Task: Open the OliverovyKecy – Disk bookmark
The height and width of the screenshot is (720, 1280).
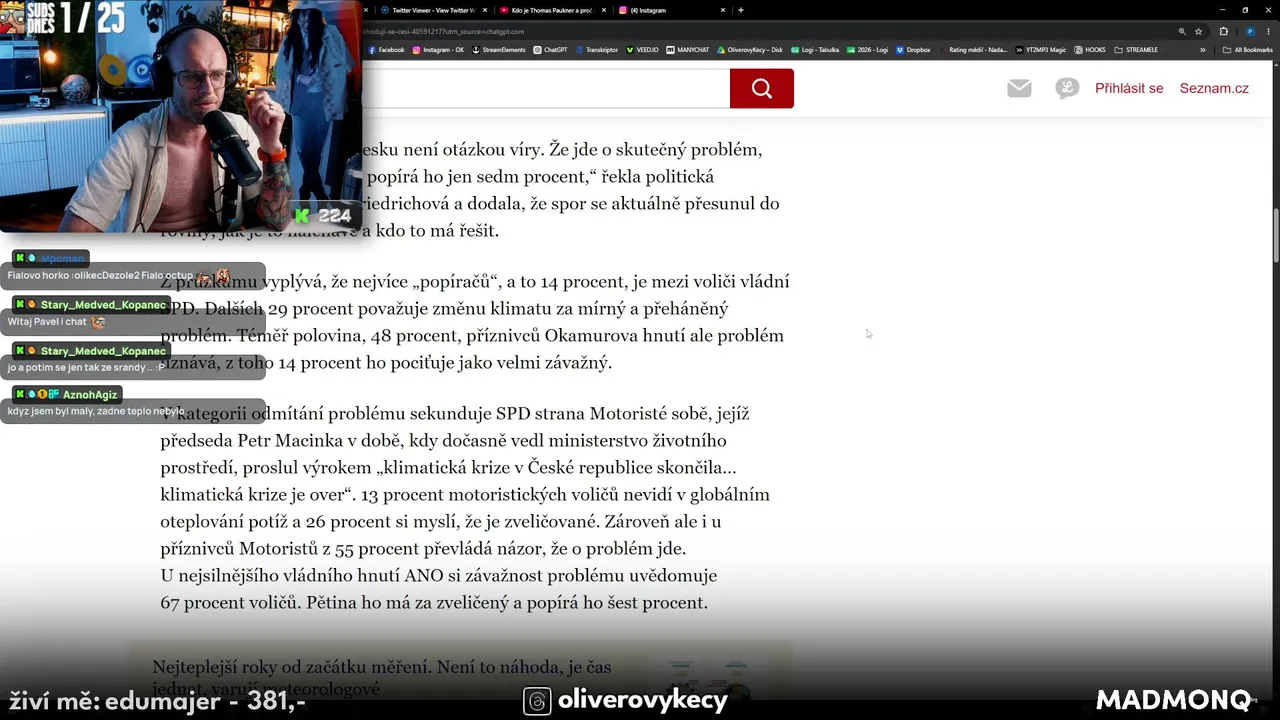Action: pos(750,50)
